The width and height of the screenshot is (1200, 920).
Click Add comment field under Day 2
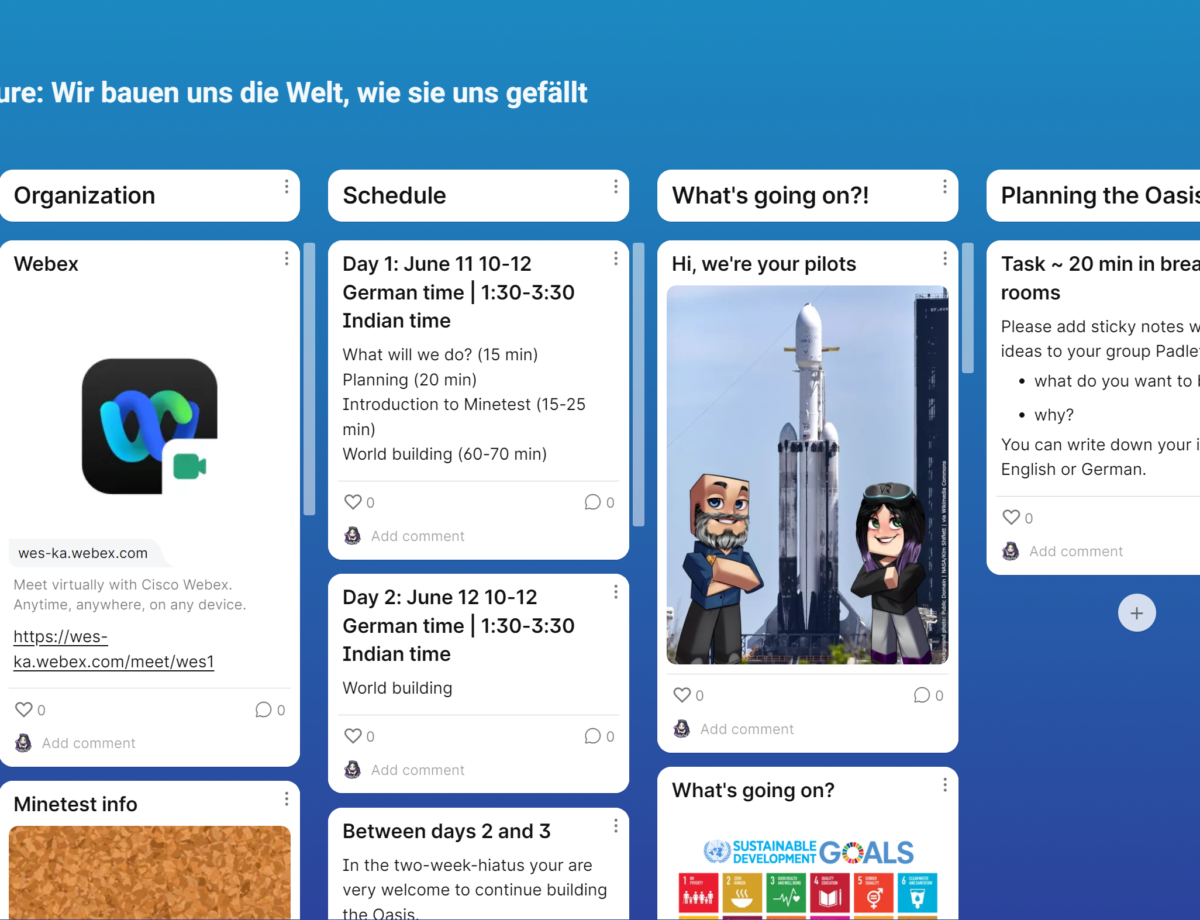coord(418,770)
